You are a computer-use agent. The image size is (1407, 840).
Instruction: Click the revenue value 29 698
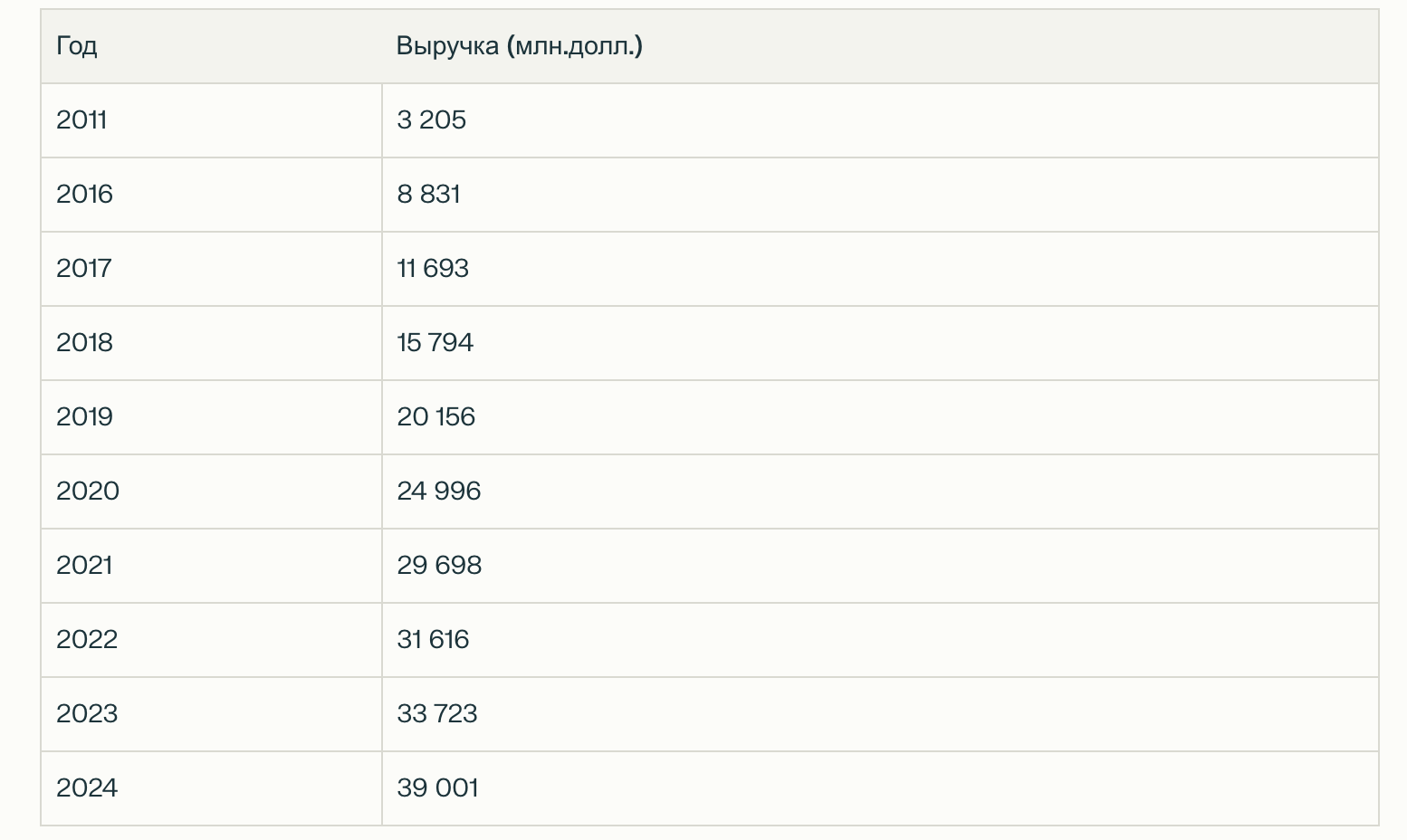(x=439, y=566)
